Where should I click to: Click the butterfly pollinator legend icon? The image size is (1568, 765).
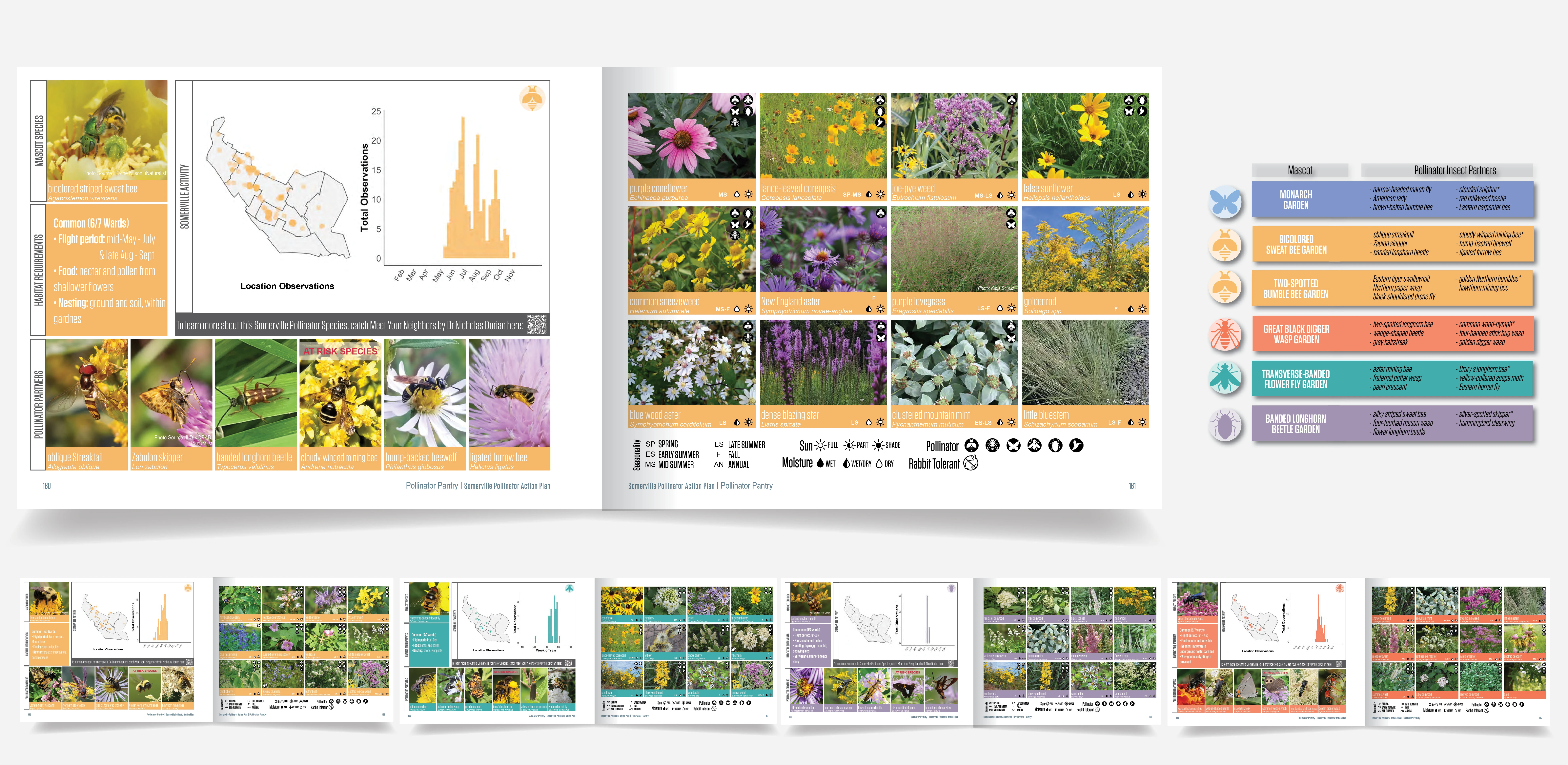tap(1013, 446)
